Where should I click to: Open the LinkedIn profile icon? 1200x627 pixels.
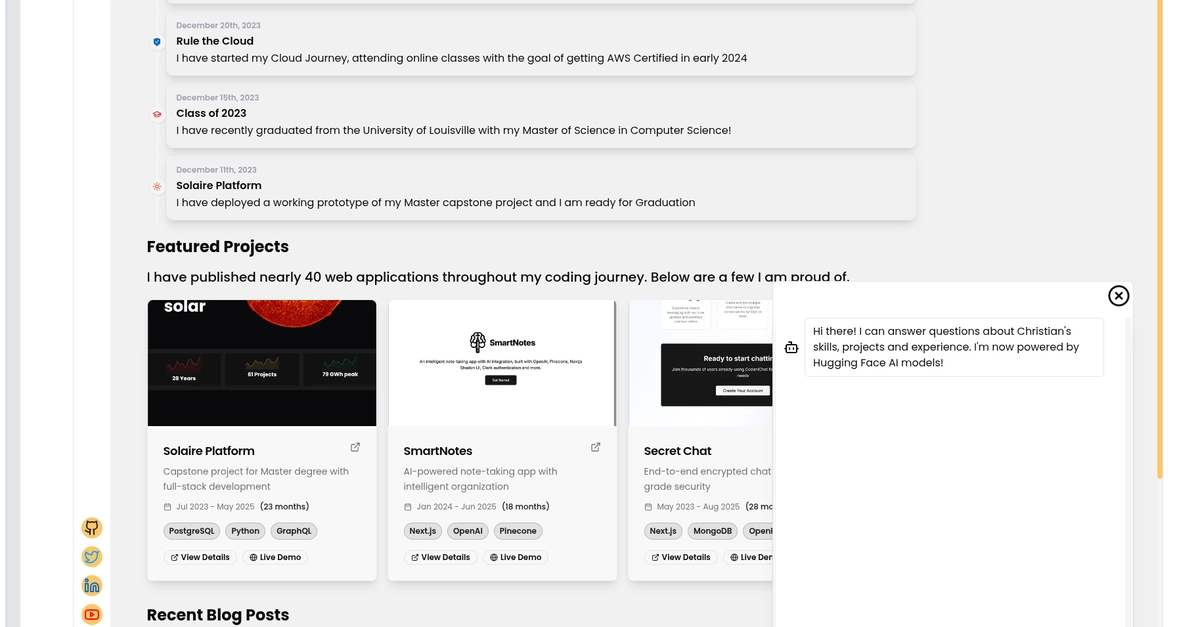click(x=92, y=586)
